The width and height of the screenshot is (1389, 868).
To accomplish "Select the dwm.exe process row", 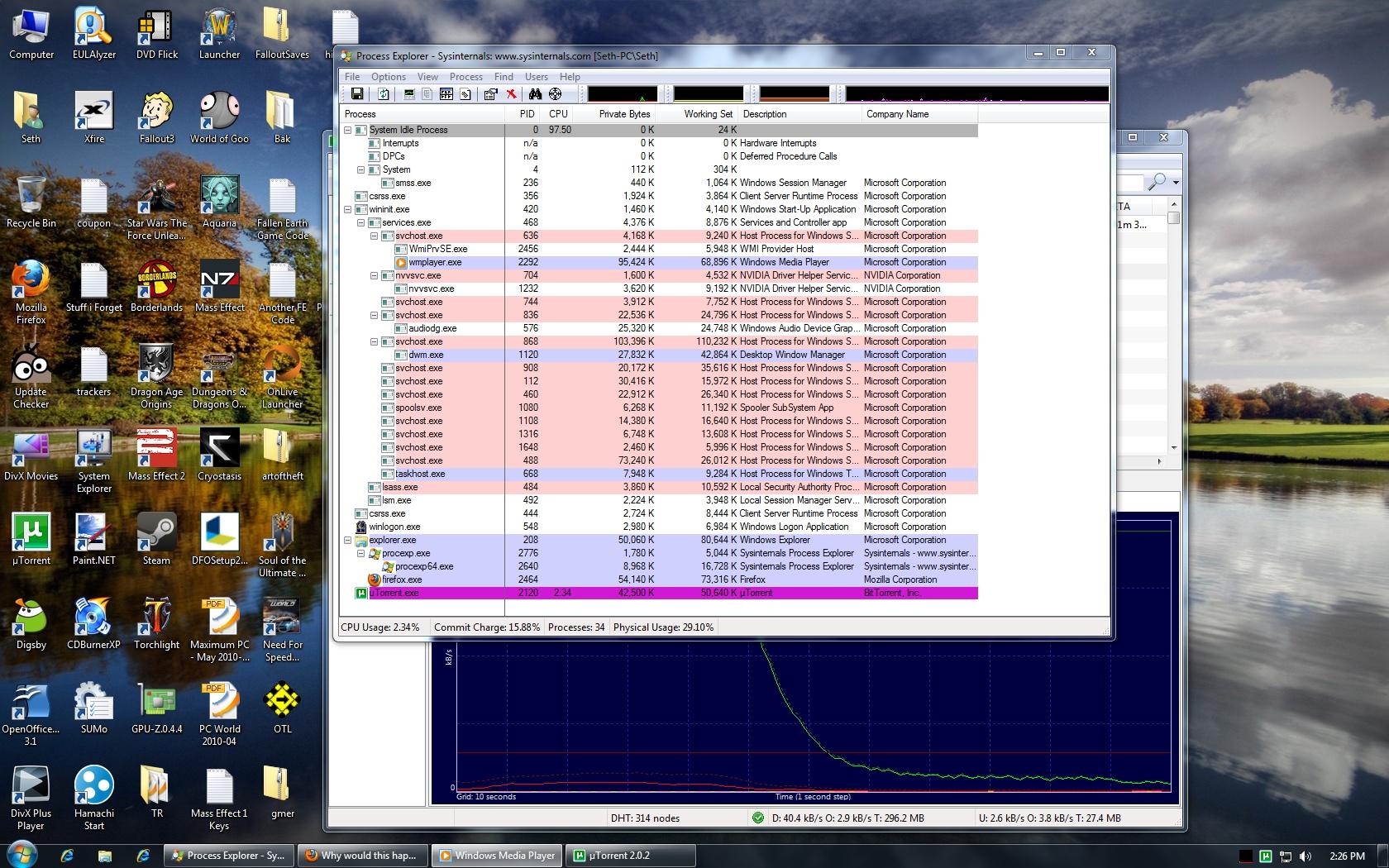I will click(x=659, y=355).
